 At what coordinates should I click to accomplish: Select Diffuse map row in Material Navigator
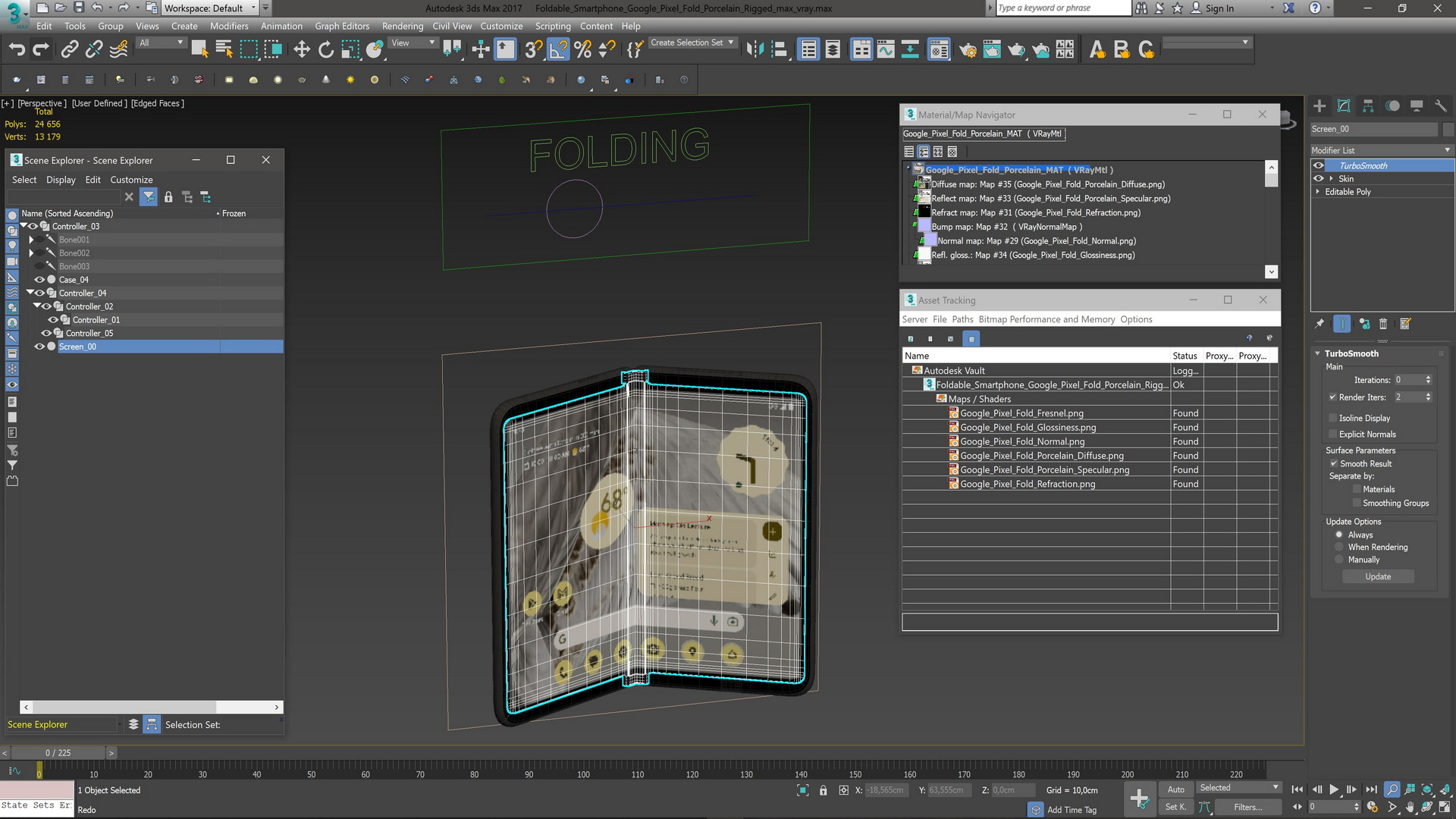(x=1047, y=184)
